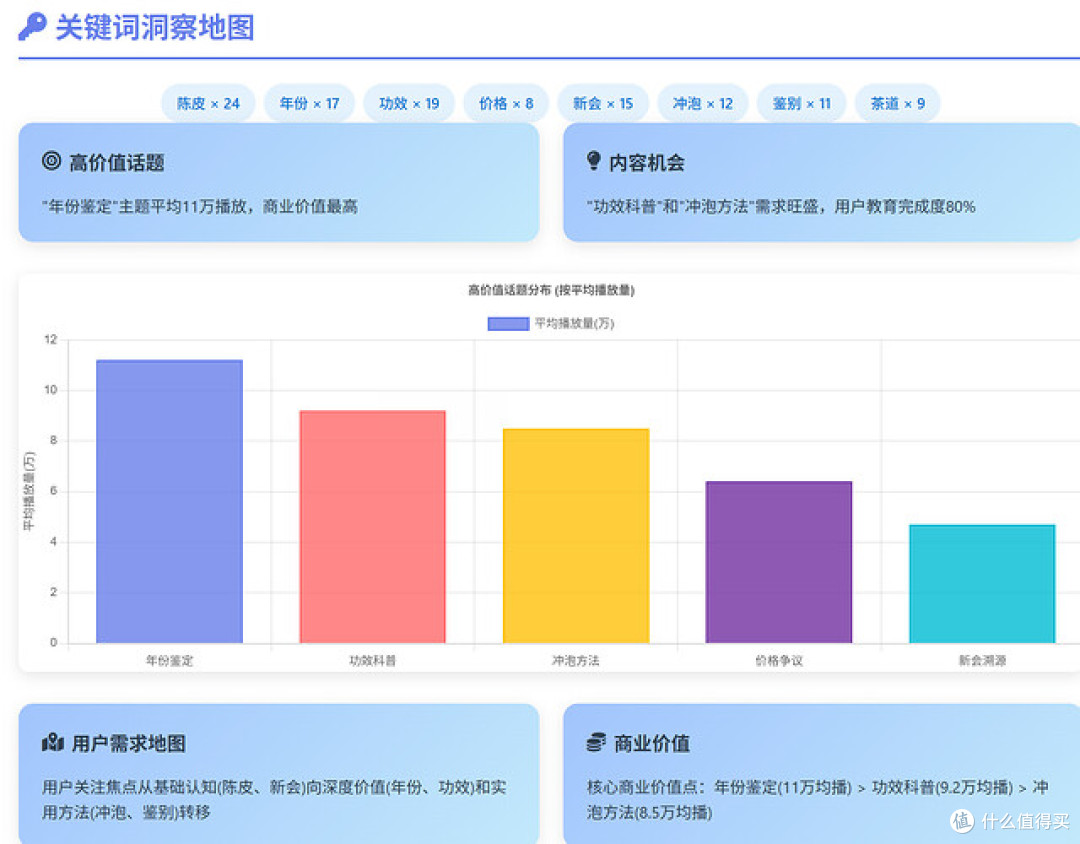Click the key icon beside 关键词洞察地图
This screenshot has height=844, width=1080.
[x=32, y=27]
